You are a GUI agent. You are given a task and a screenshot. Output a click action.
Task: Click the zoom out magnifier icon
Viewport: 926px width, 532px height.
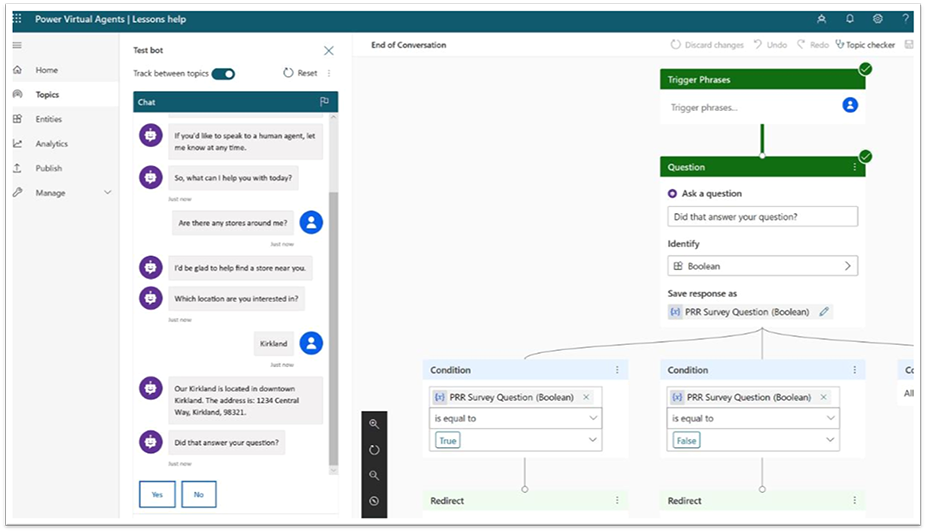[374, 476]
